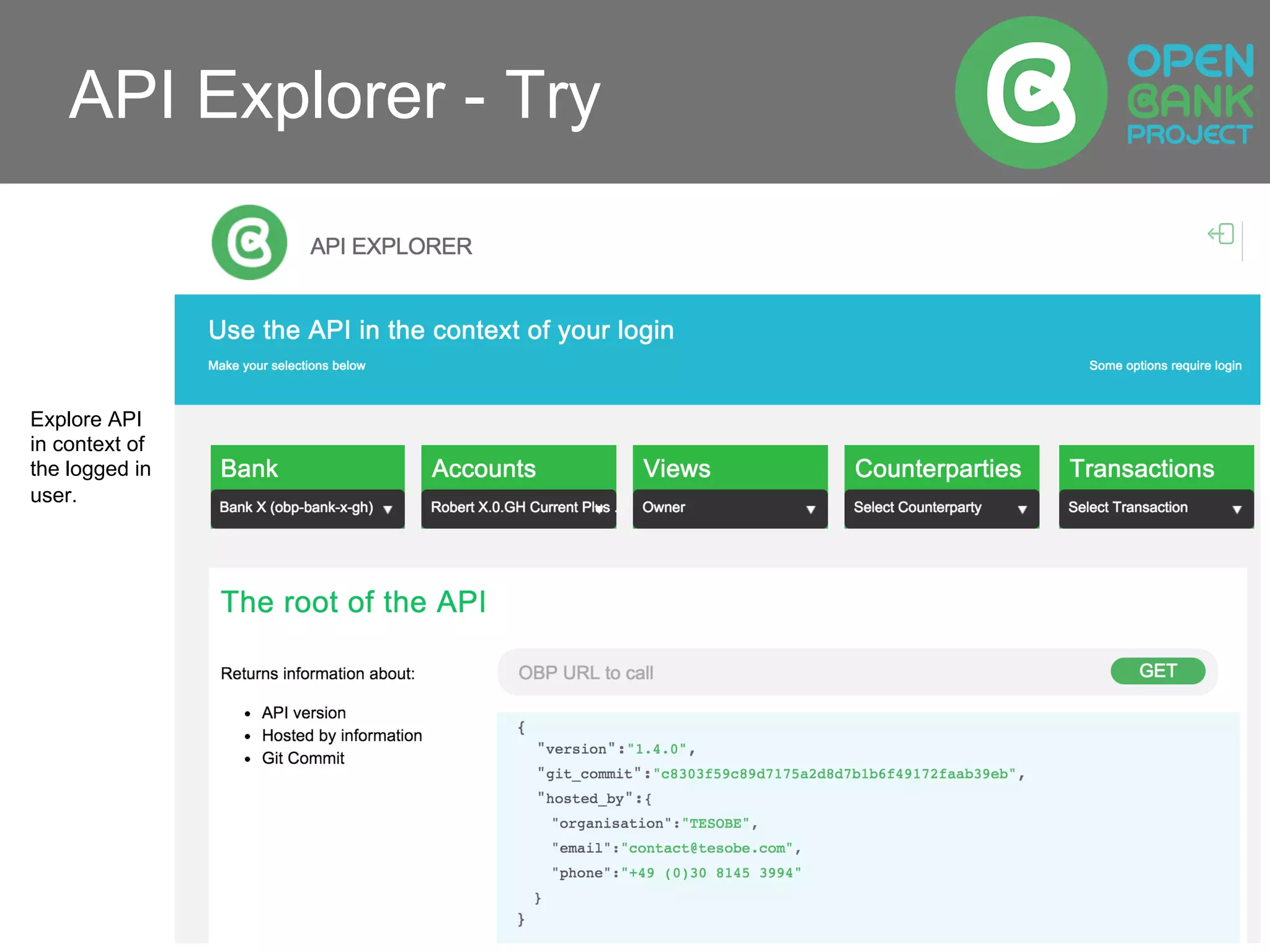The height and width of the screenshot is (952, 1270).
Task: Click 'Some options require login' text
Action: coord(1165,366)
